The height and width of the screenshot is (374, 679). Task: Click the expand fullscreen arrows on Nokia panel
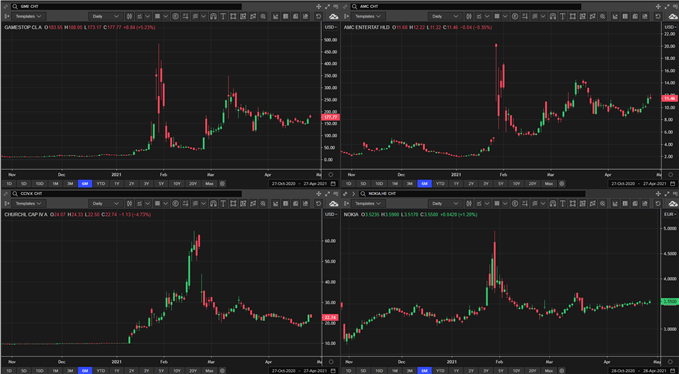point(667,194)
